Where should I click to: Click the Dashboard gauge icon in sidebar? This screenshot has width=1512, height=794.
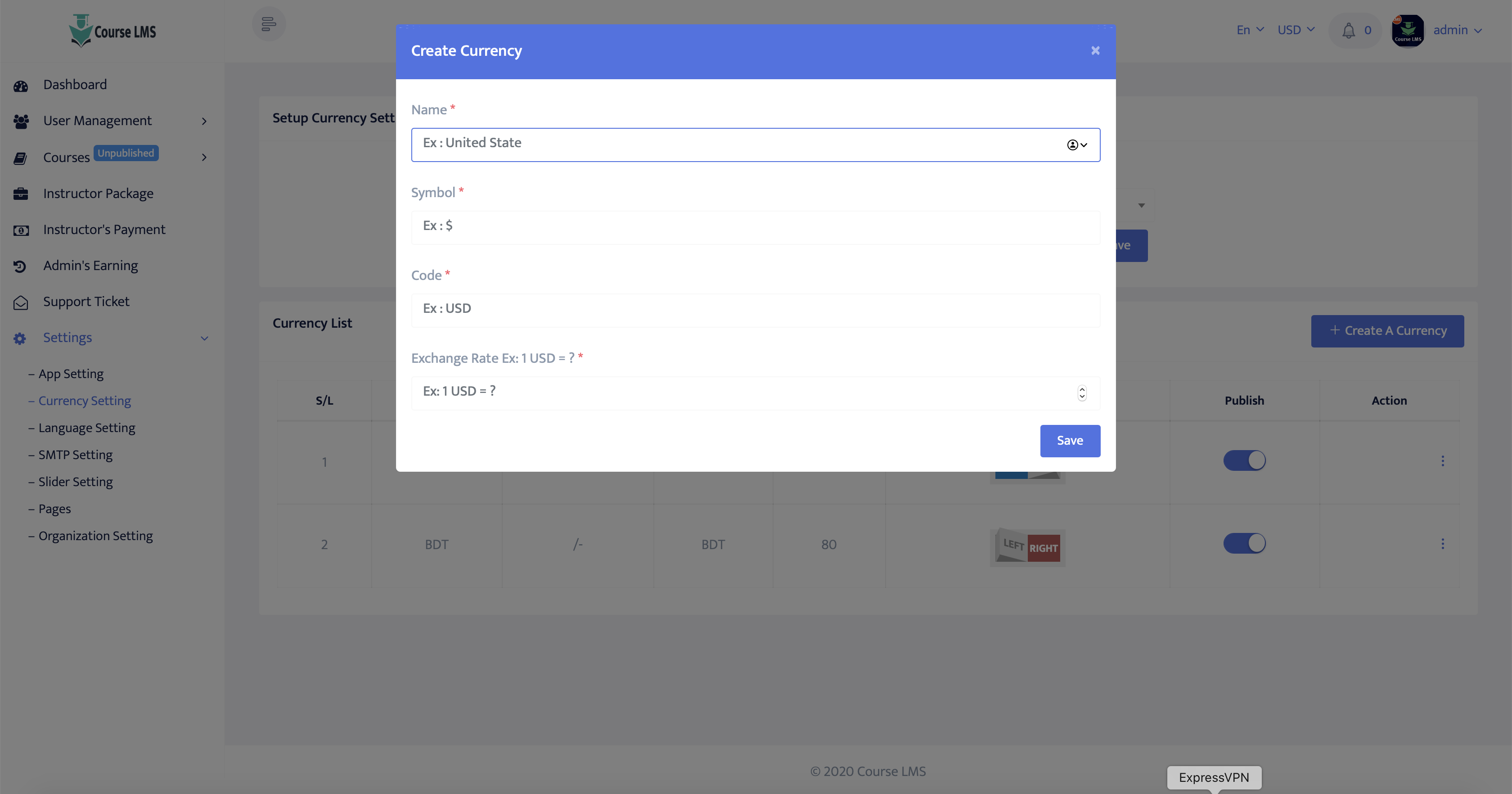(21, 86)
